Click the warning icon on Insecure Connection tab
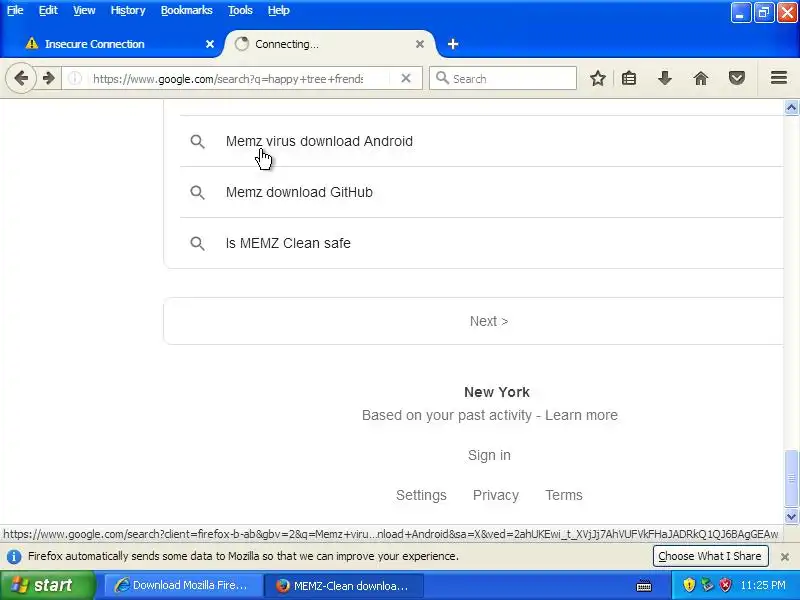Viewport: 800px width, 600px height. [x=32, y=43]
